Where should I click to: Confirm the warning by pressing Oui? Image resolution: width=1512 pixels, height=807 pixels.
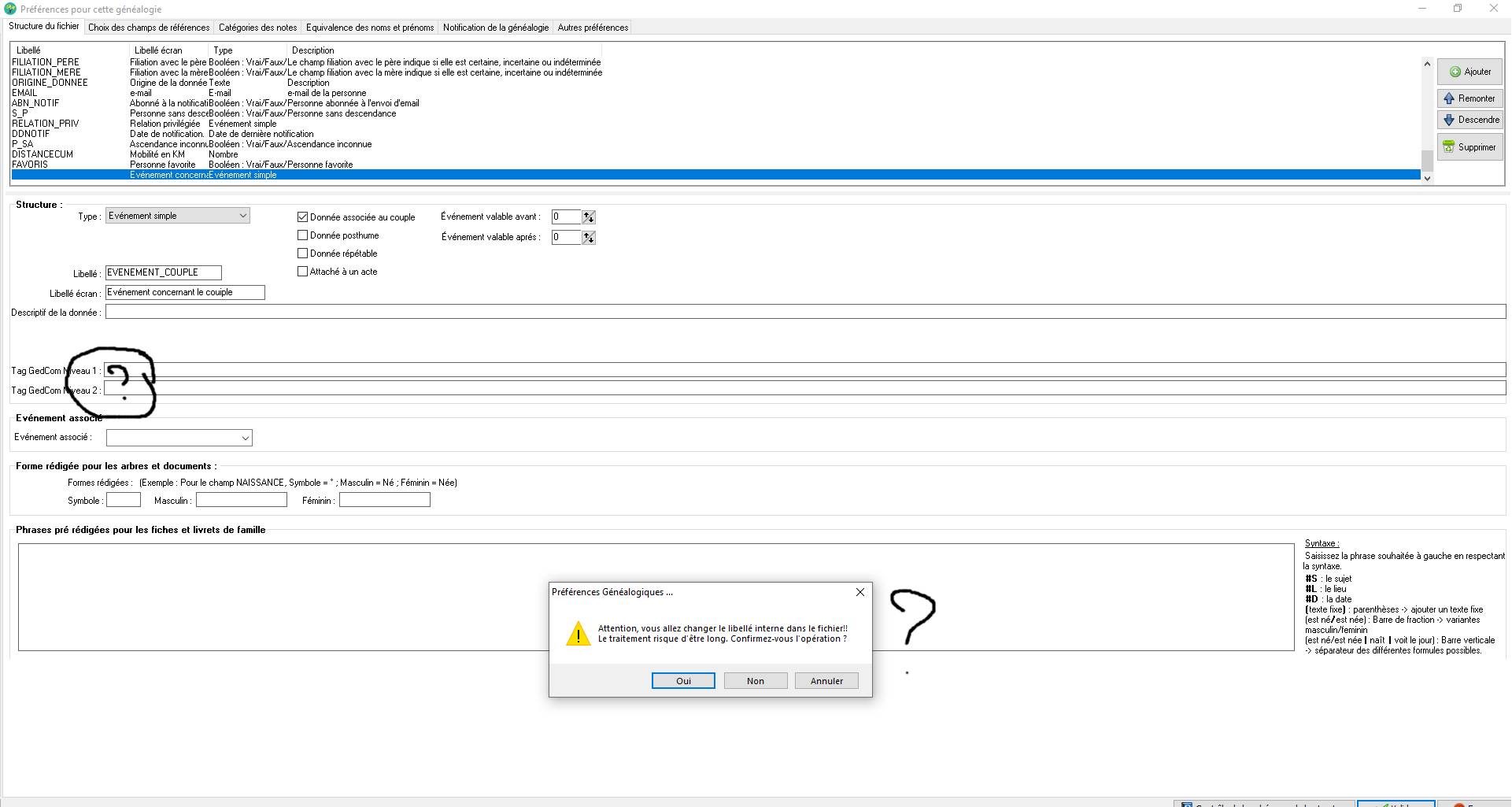coord(683,681)
